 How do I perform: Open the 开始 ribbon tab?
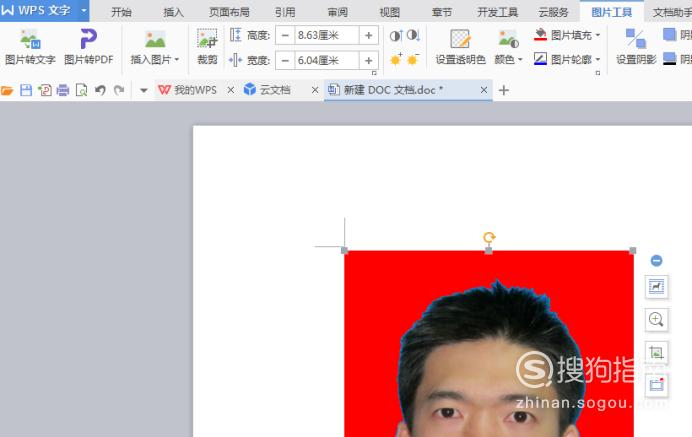pos(121,12)
